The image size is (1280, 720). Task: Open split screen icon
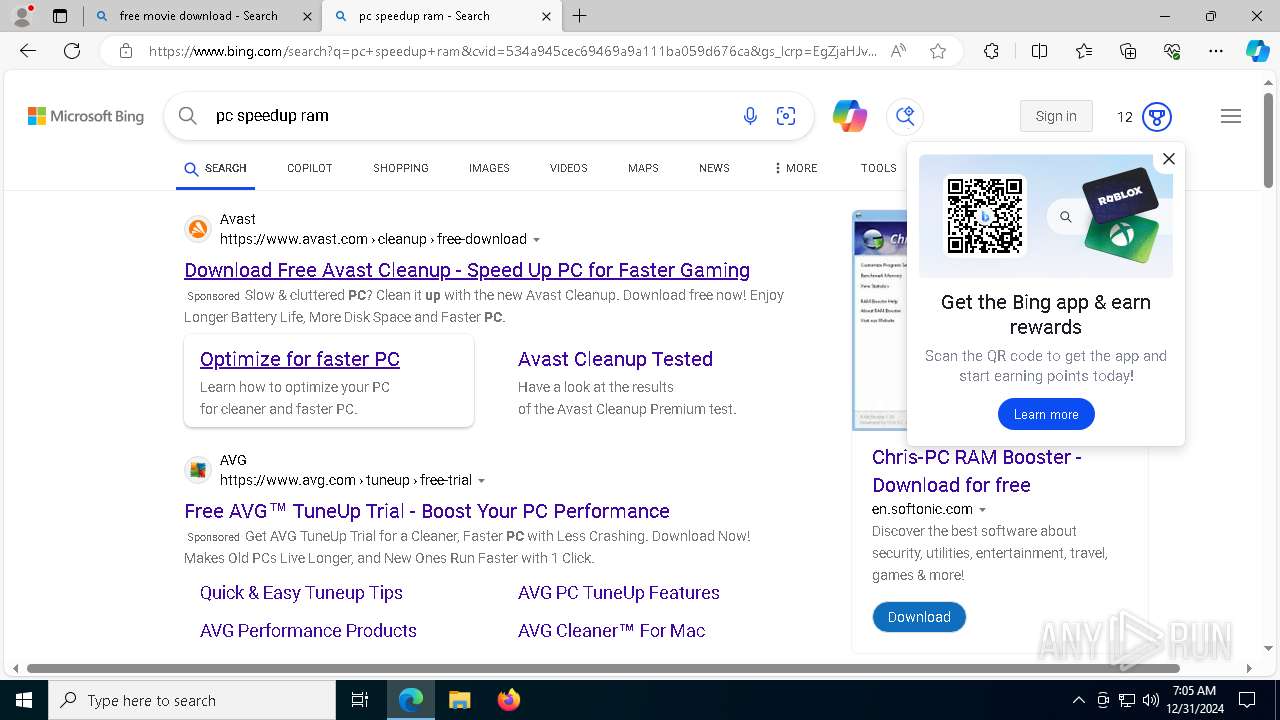coord(1039,51)
